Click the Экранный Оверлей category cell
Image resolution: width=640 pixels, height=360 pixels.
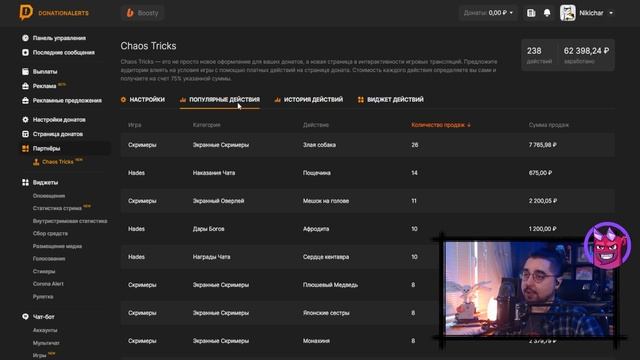coord(218,201)
